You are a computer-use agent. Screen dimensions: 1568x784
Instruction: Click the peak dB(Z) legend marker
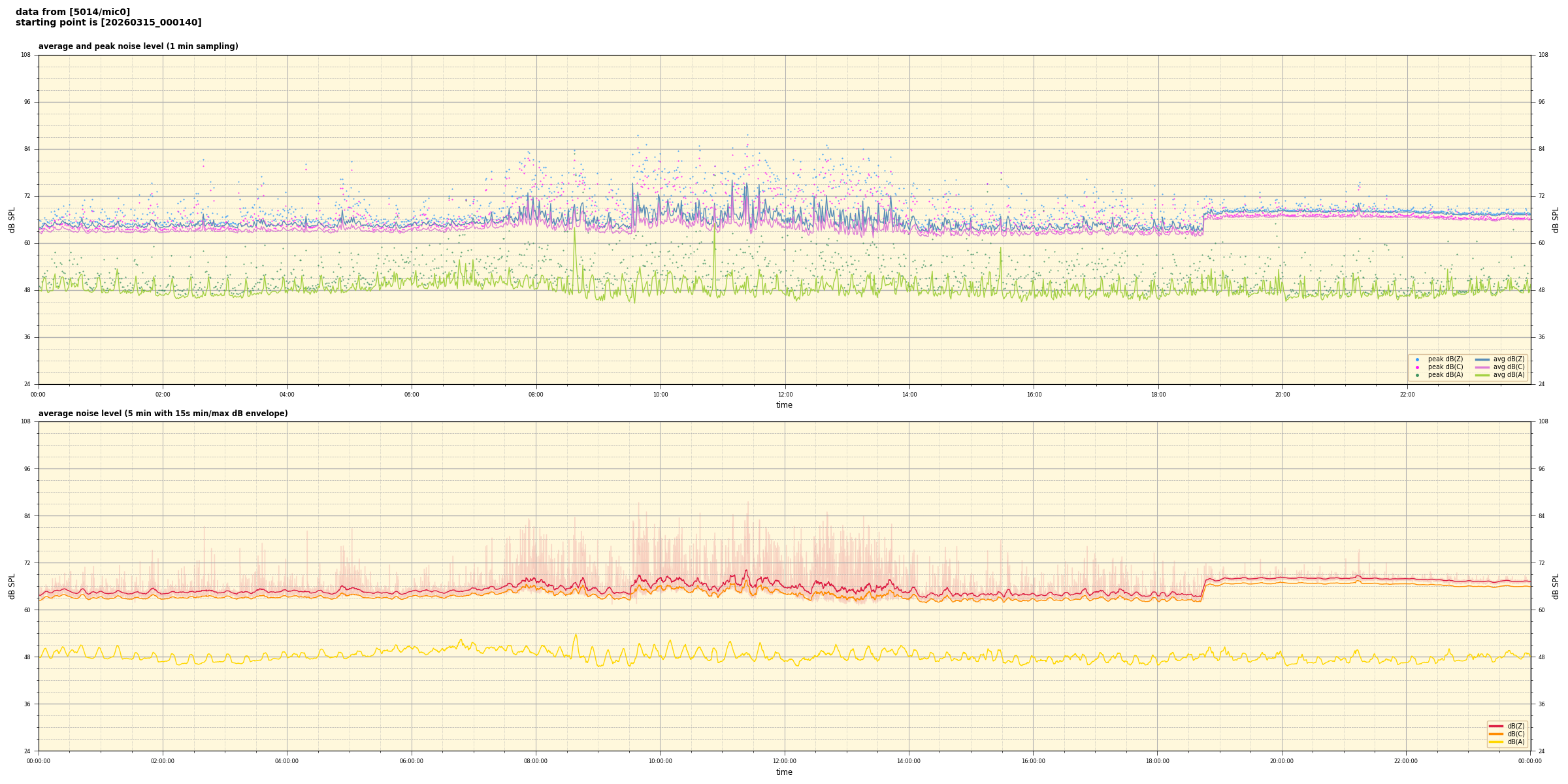pyautogui.click(x=1417, y=359)
